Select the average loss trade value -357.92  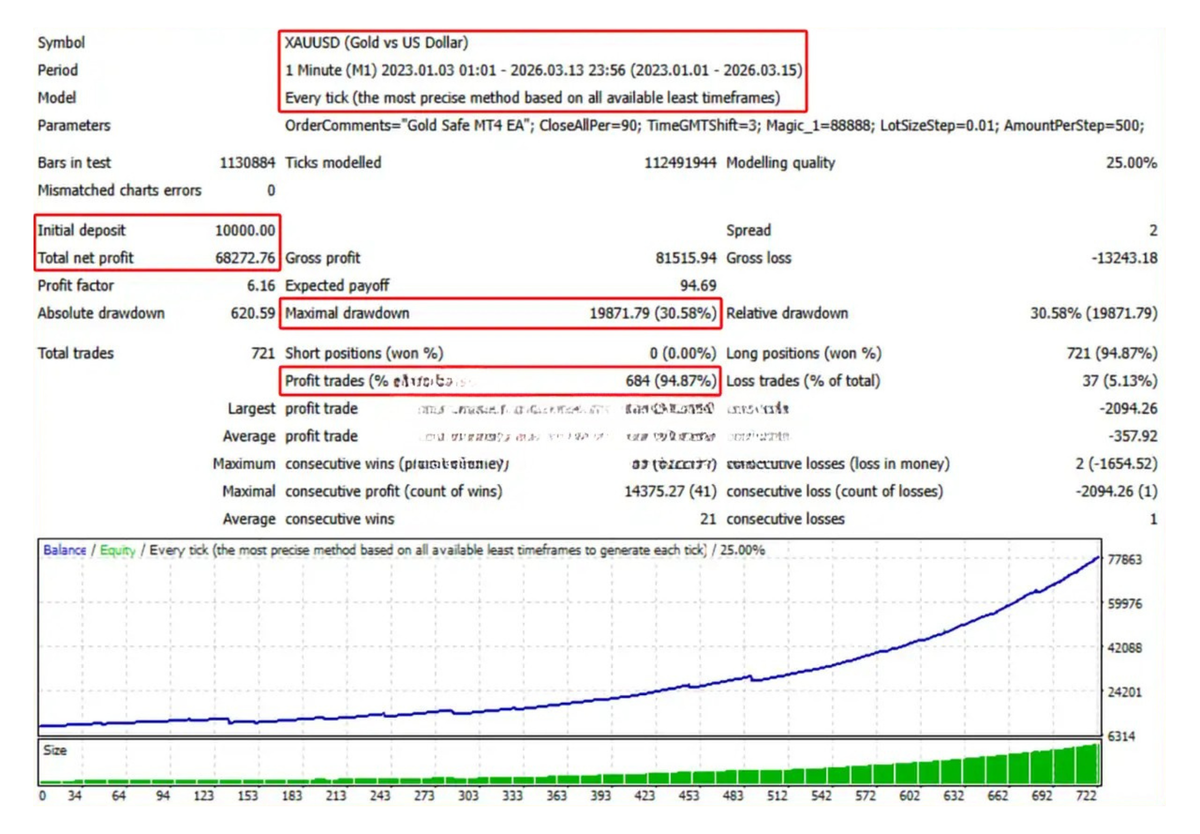coord(1132,436)
